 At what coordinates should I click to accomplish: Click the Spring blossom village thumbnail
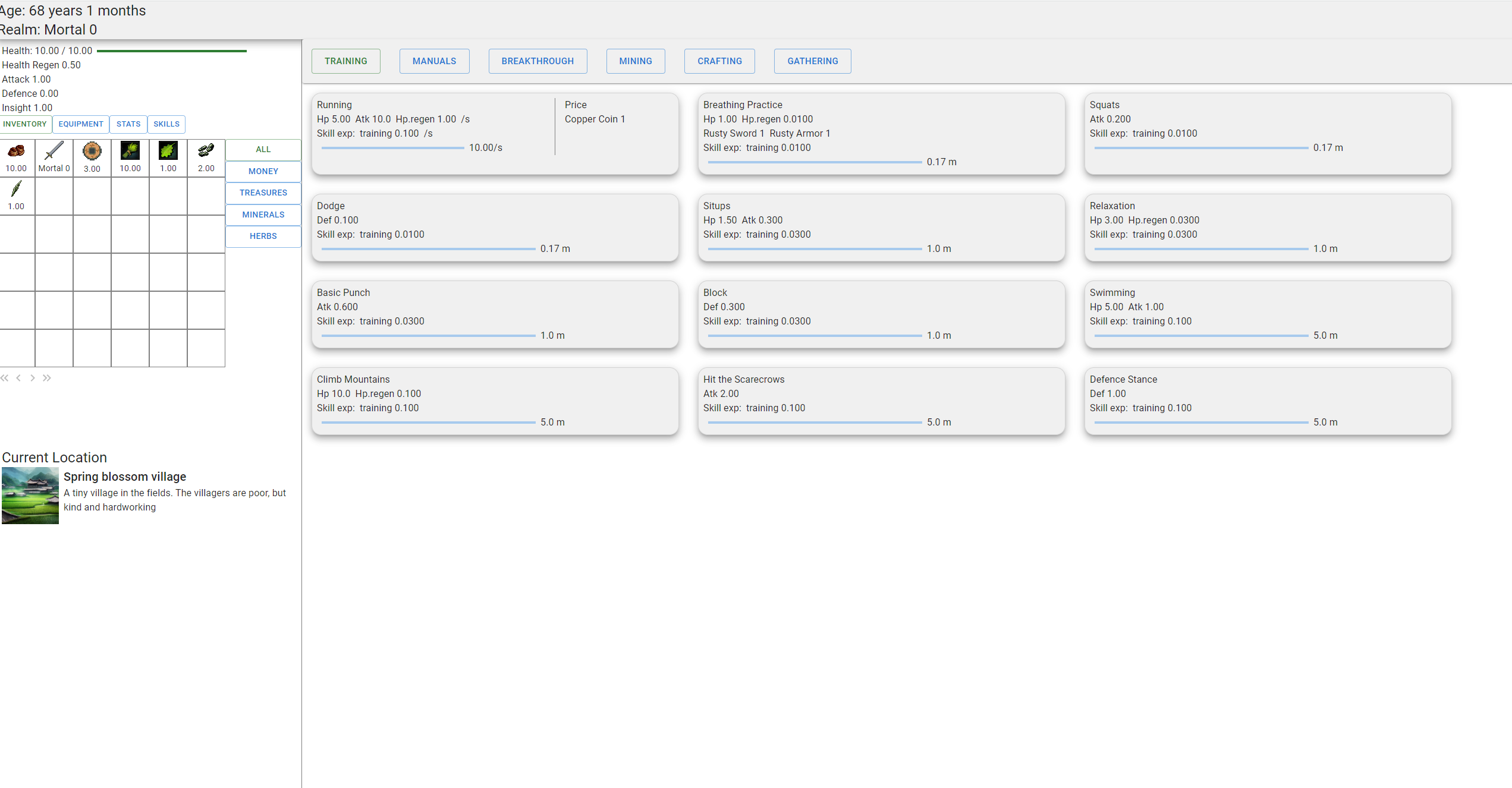[x=30, y=496]
